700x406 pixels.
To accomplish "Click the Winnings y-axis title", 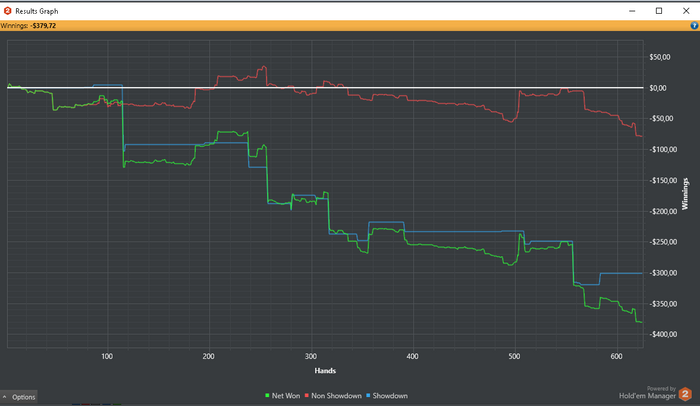I will tap(685, 194).
